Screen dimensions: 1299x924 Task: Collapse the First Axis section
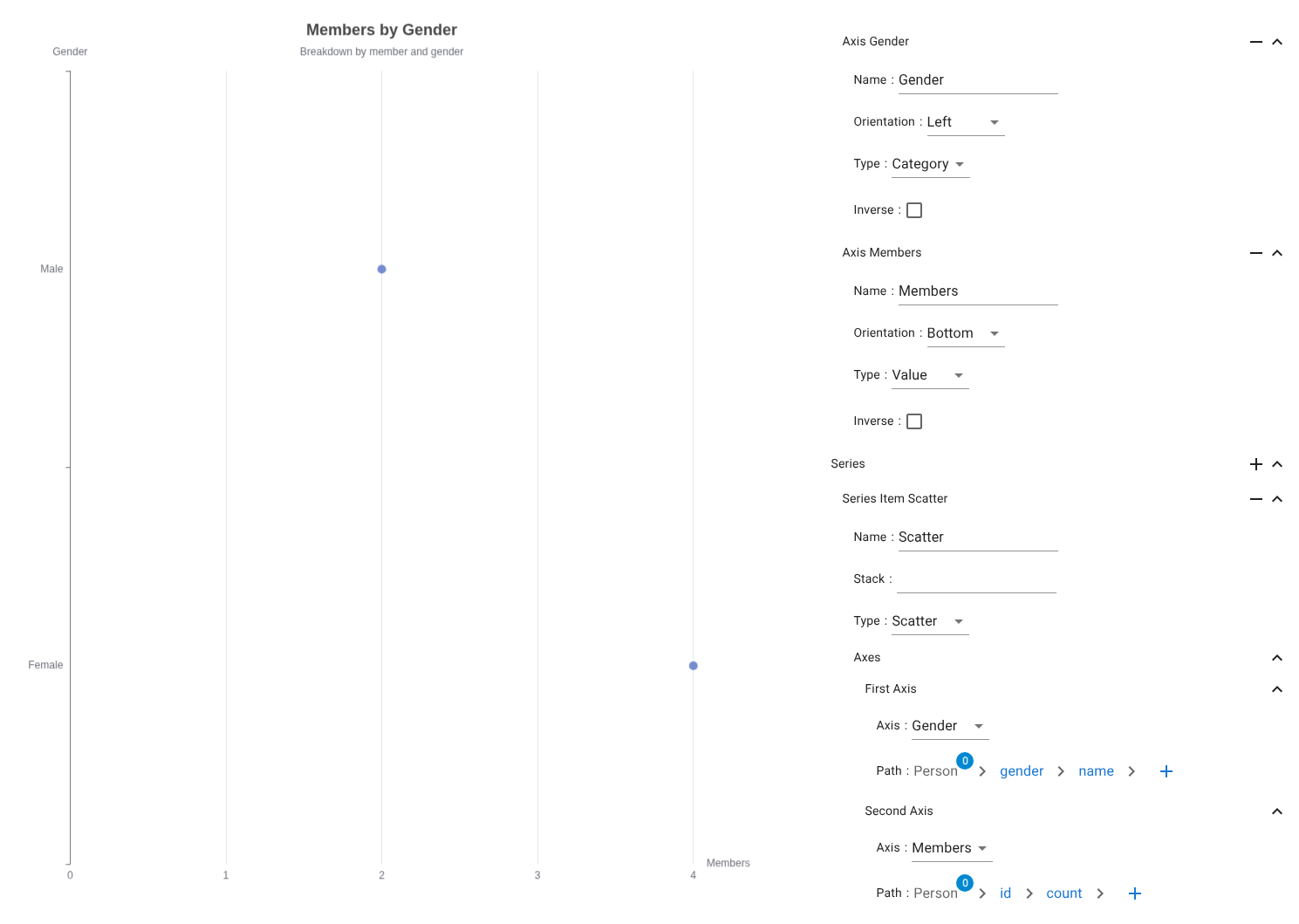pyautogui.click(x=1276, y=689)
